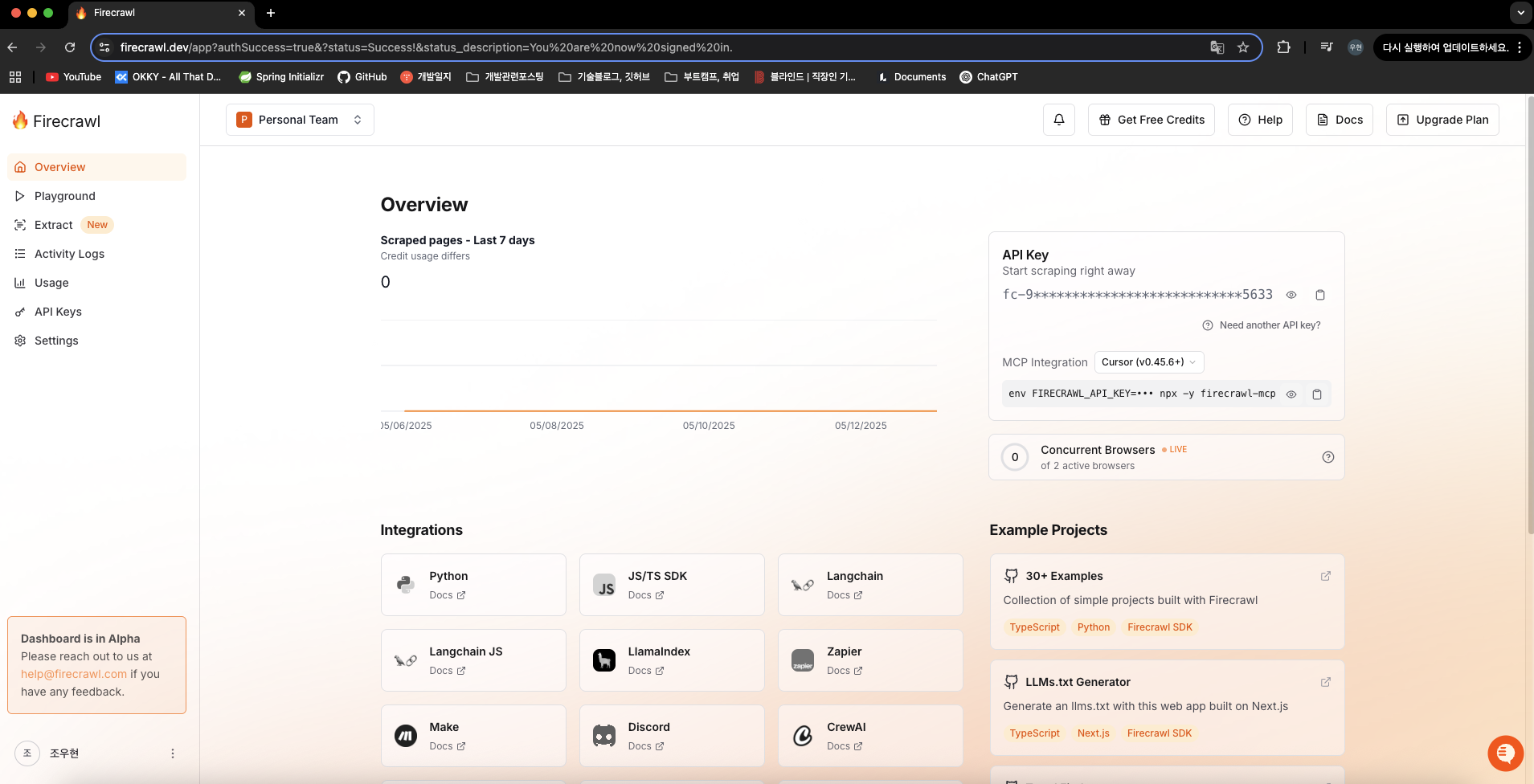Click the Discord icon
1534x784 pixels.
coord(604,736)
